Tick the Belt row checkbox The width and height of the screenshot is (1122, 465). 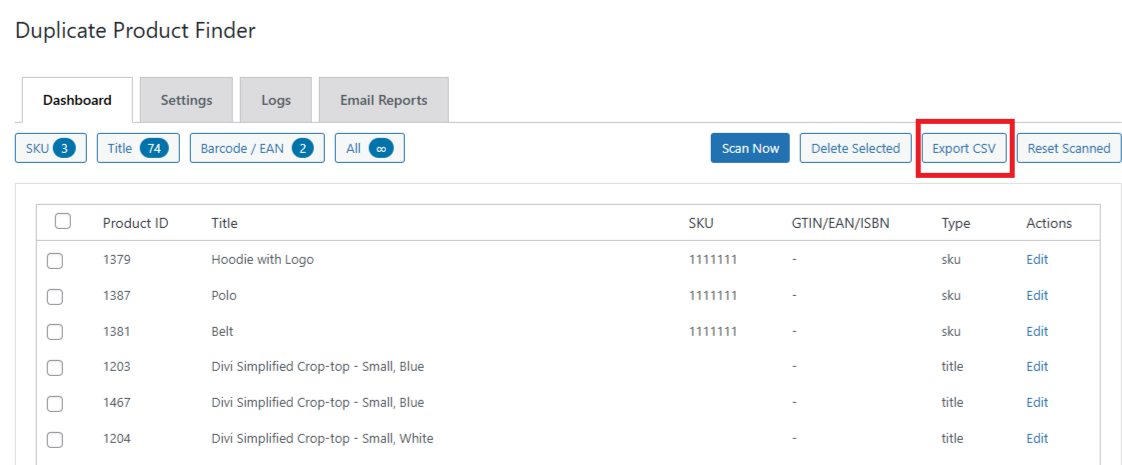[55, 331]
